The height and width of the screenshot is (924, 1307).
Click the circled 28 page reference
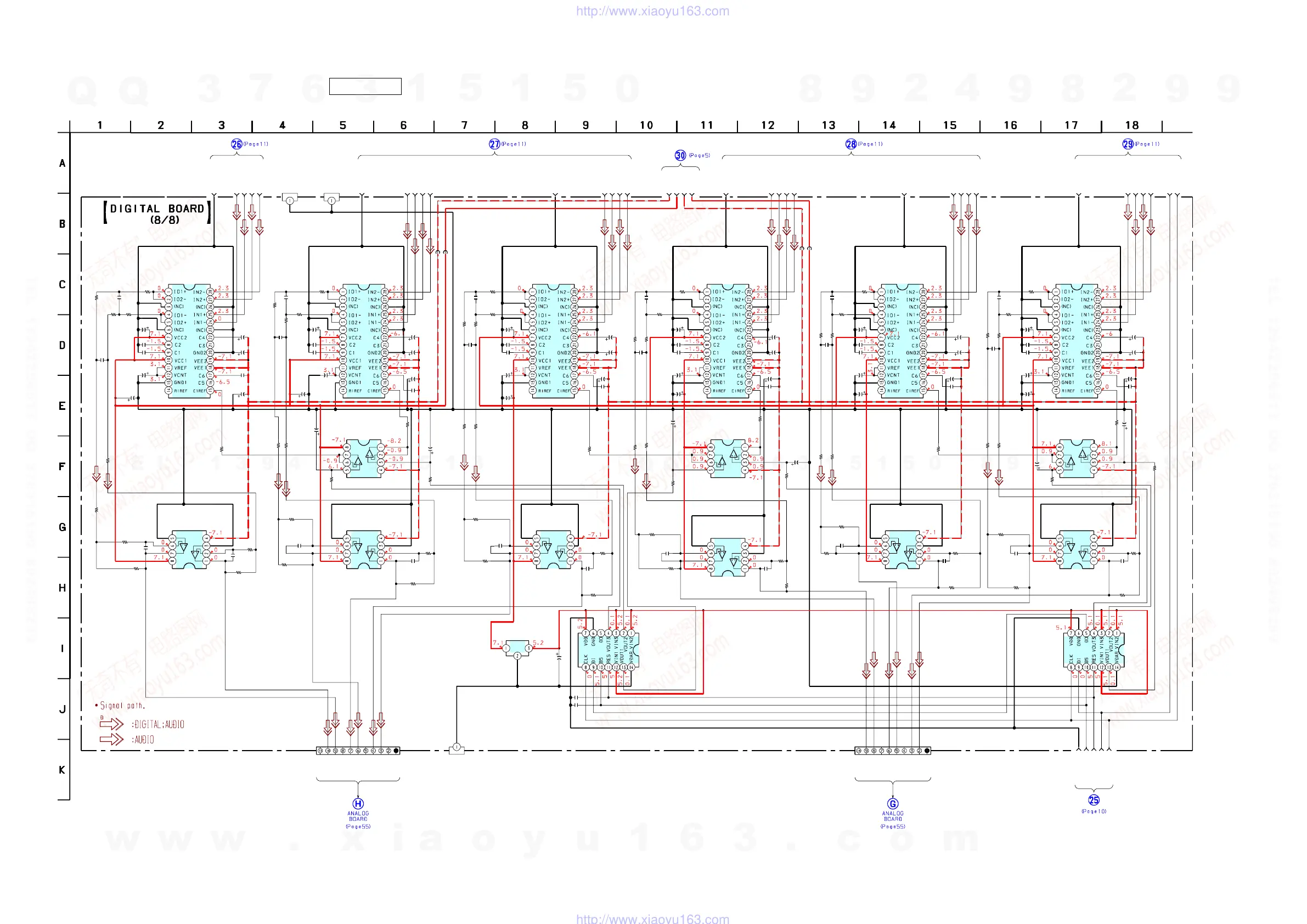(850, 144)
